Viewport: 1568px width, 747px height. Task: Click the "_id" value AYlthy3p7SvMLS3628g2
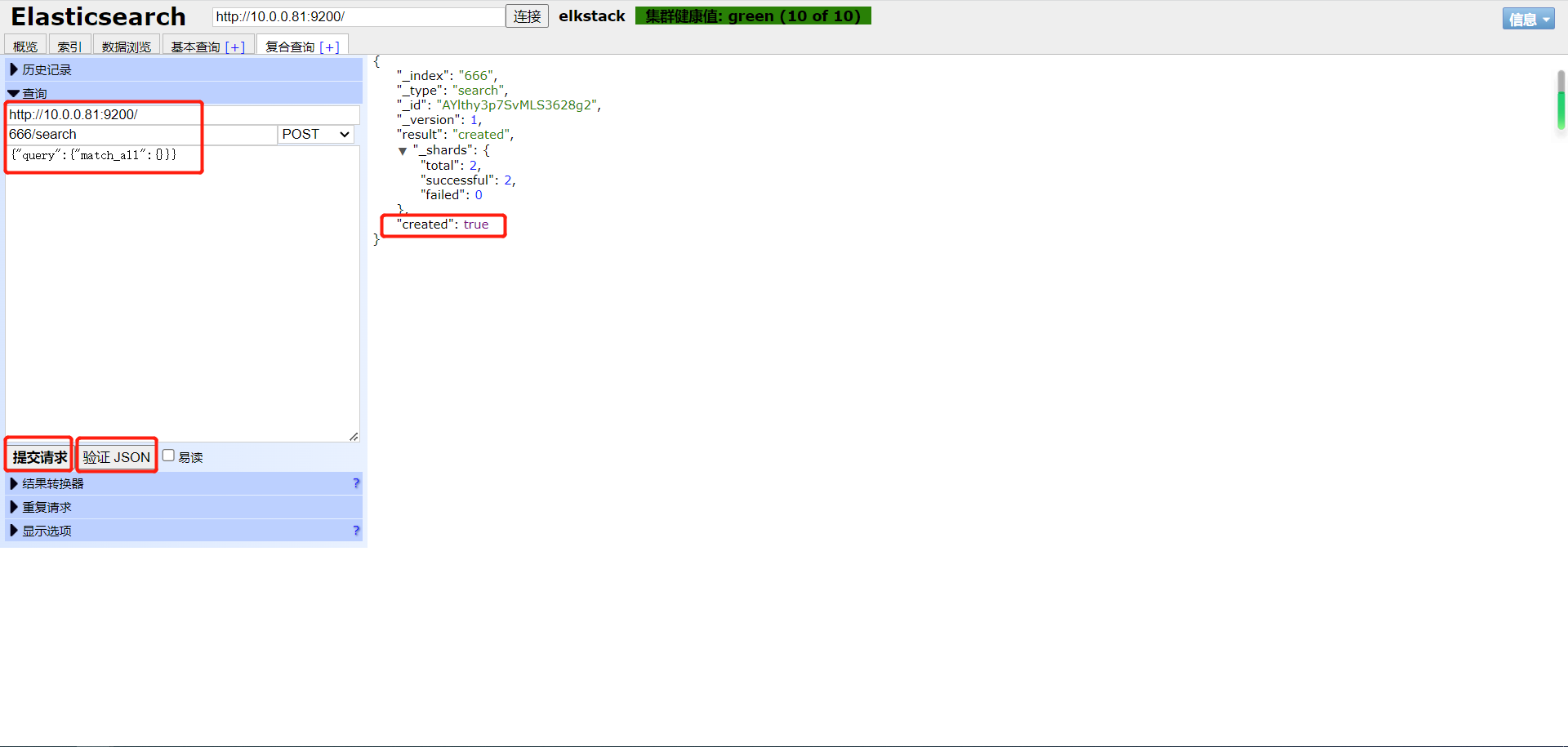click(516, 105)
